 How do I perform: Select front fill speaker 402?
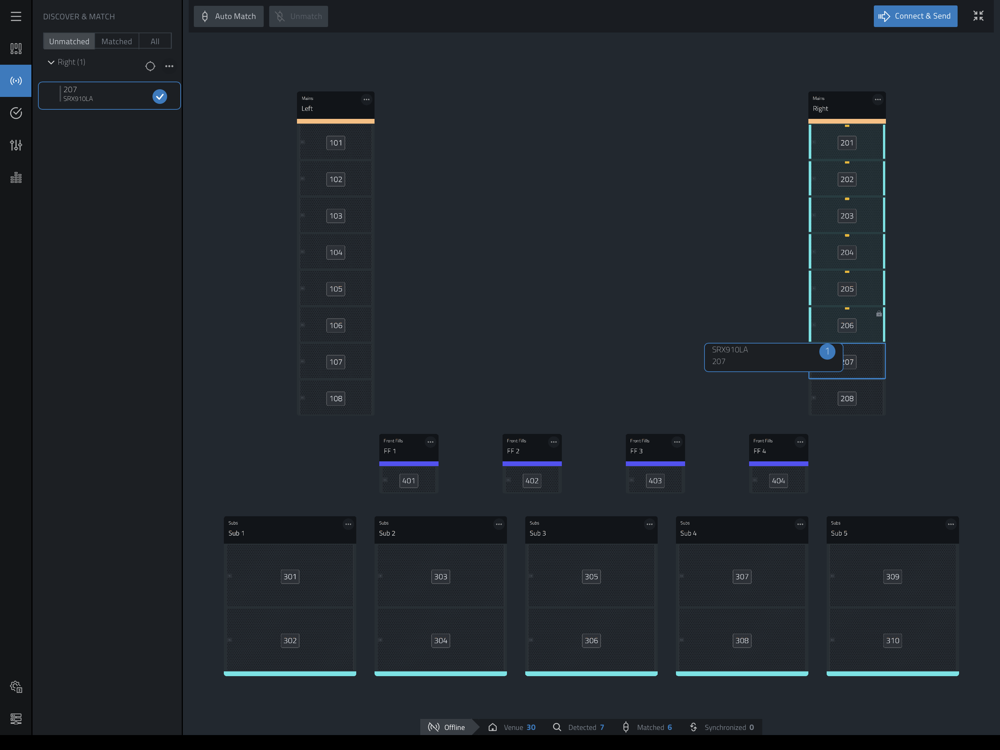pyautogui.click(x=532, y=481)
